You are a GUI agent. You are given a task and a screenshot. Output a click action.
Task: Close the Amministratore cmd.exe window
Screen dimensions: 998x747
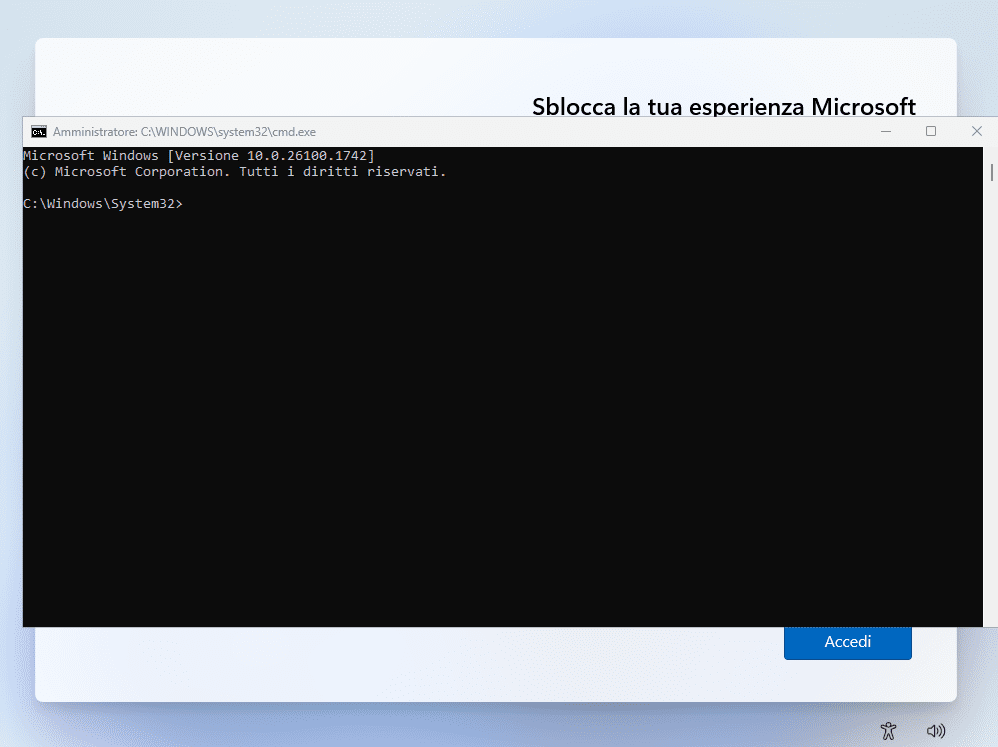976,131
